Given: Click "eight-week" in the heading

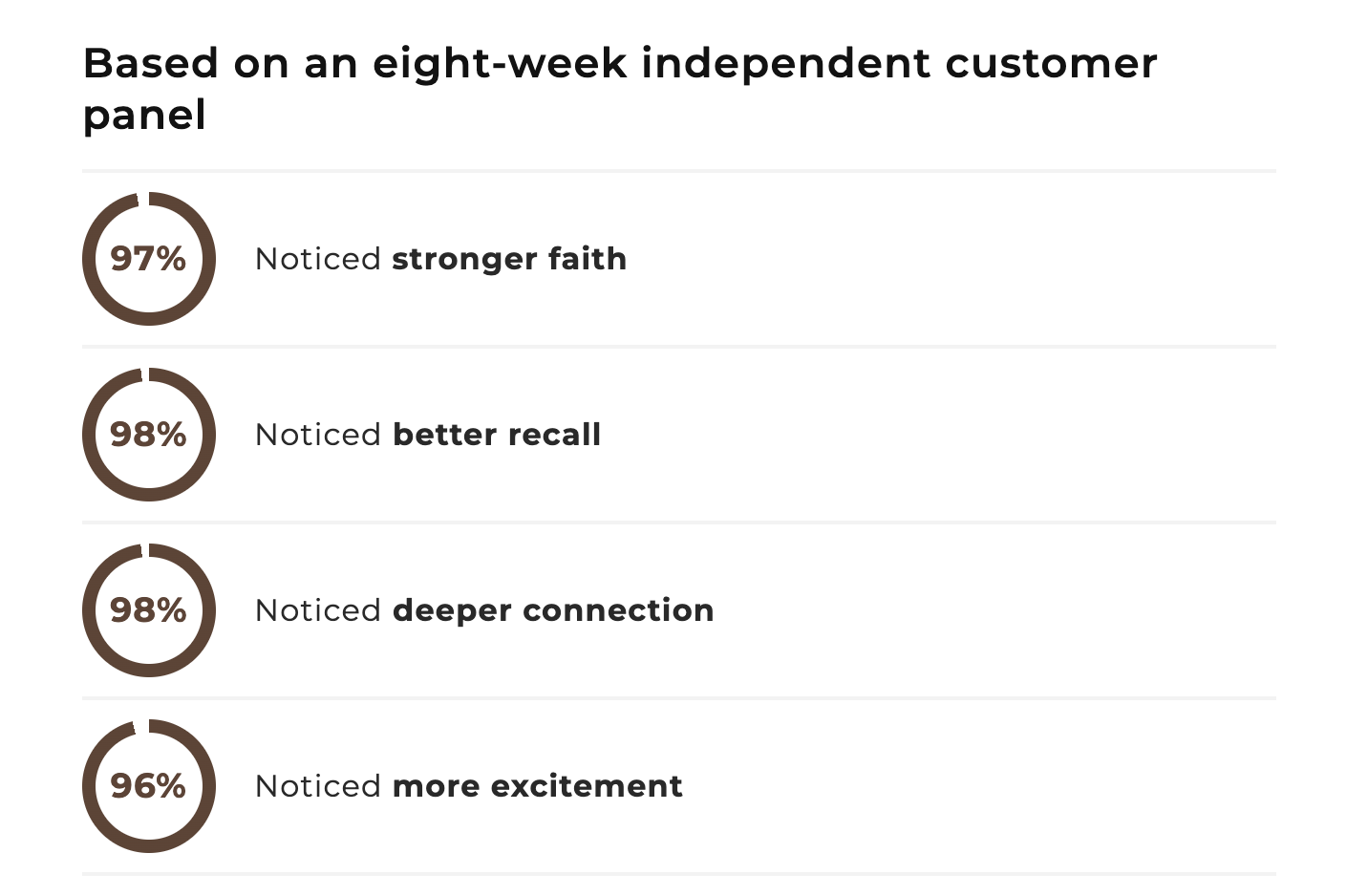Looking at the screenshot, I should (x=500, y=64).
